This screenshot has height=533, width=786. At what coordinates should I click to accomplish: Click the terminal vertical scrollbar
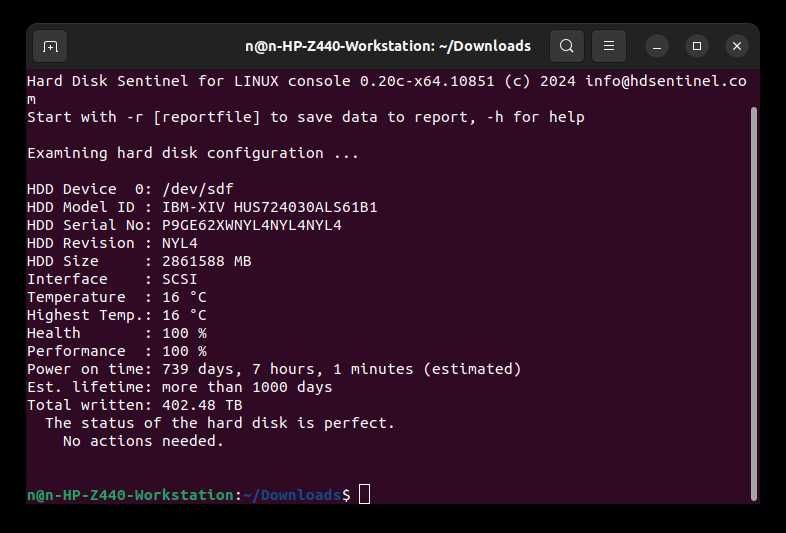754,304
